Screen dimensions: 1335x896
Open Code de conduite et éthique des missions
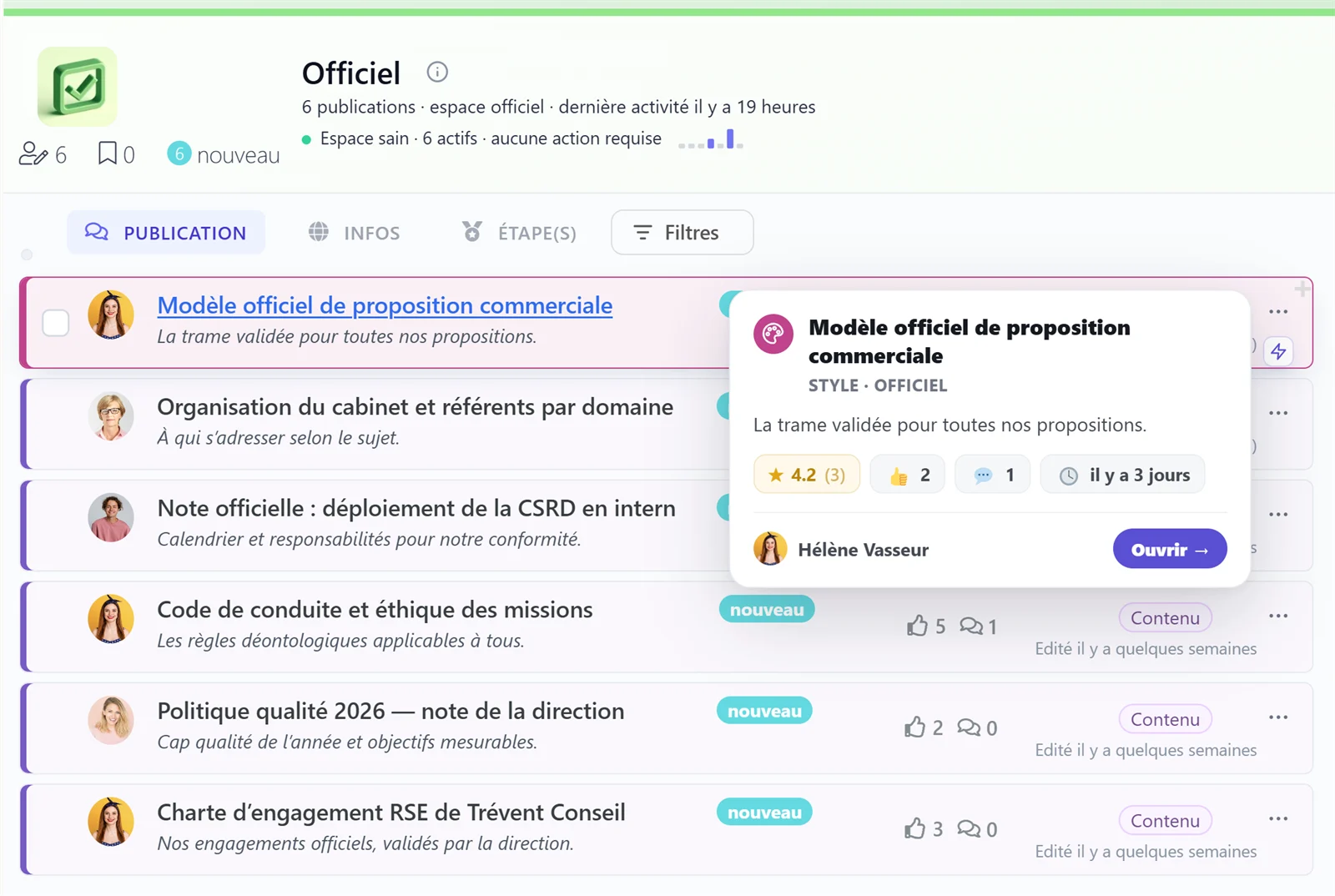[375, 610]
